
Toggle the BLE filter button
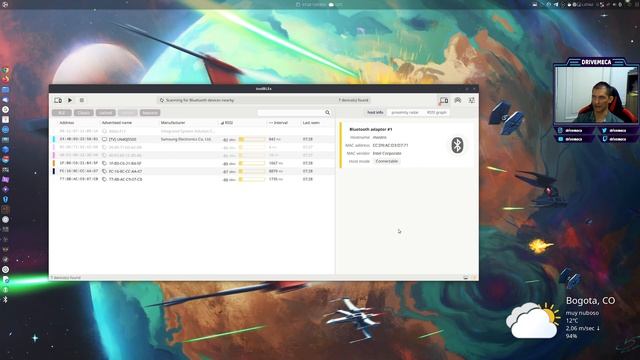(x=62, y=113)
